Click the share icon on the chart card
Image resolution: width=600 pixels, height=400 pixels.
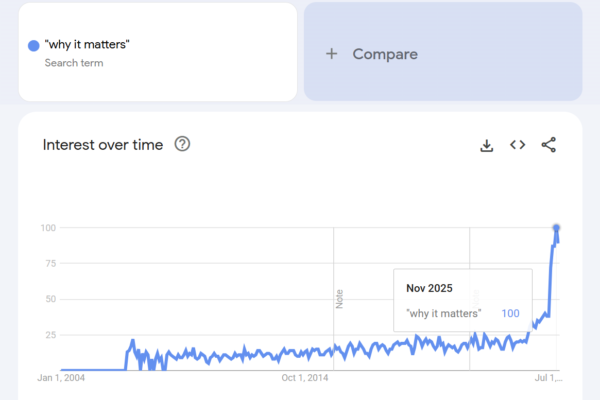[548, 145]
